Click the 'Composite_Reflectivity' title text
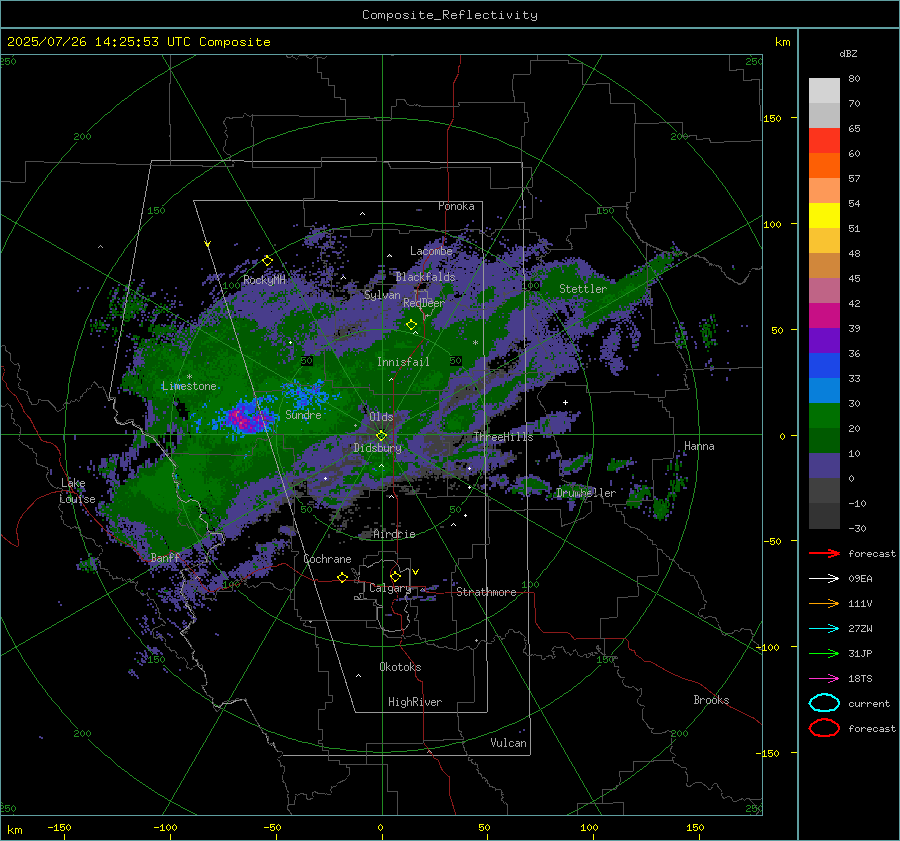Viewport: 900px width, 841px height. (x=450, y=15)
